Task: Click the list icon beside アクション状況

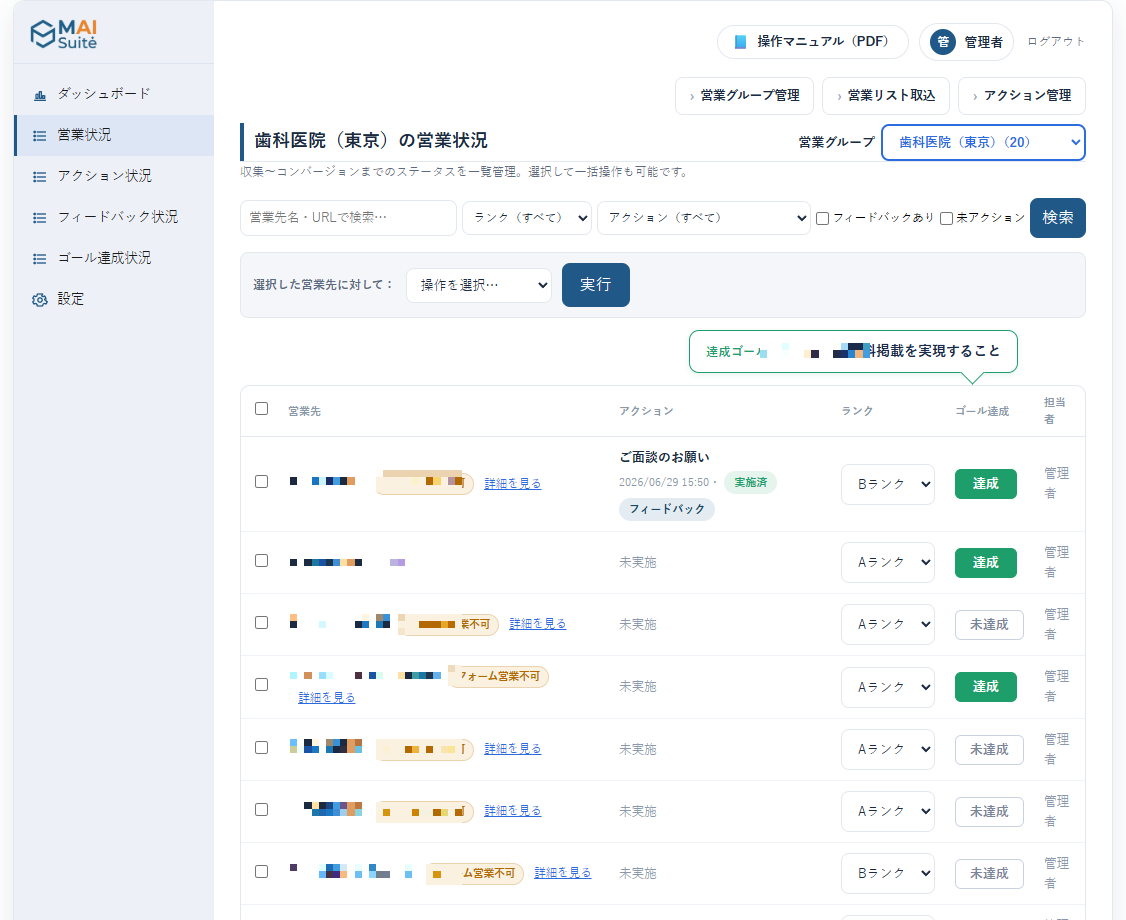Action: click(x=39, y=177)
